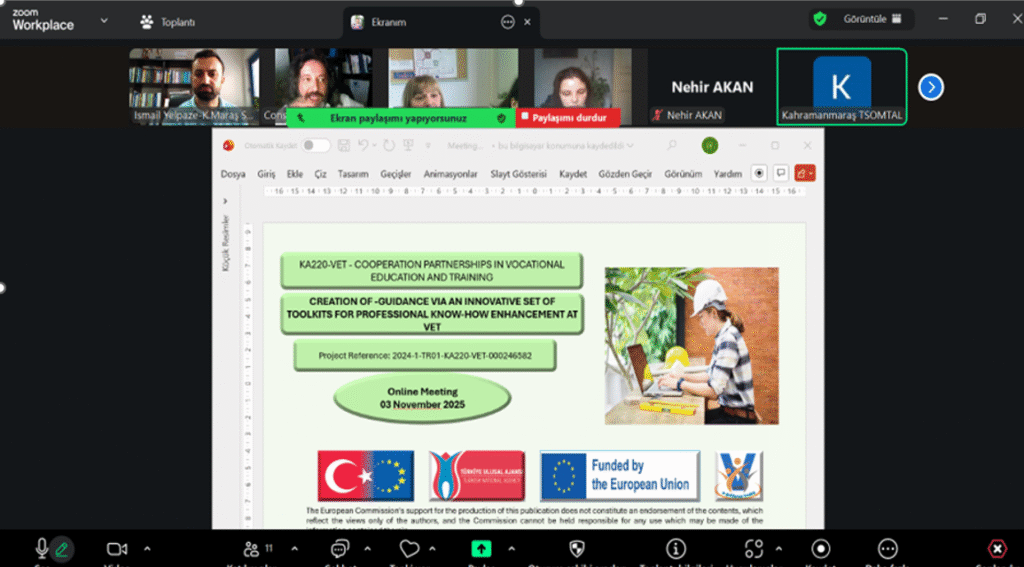Screen dimensions: 1024x567
Task: Open the Zoom chat icon
Action: click(340, 549)
